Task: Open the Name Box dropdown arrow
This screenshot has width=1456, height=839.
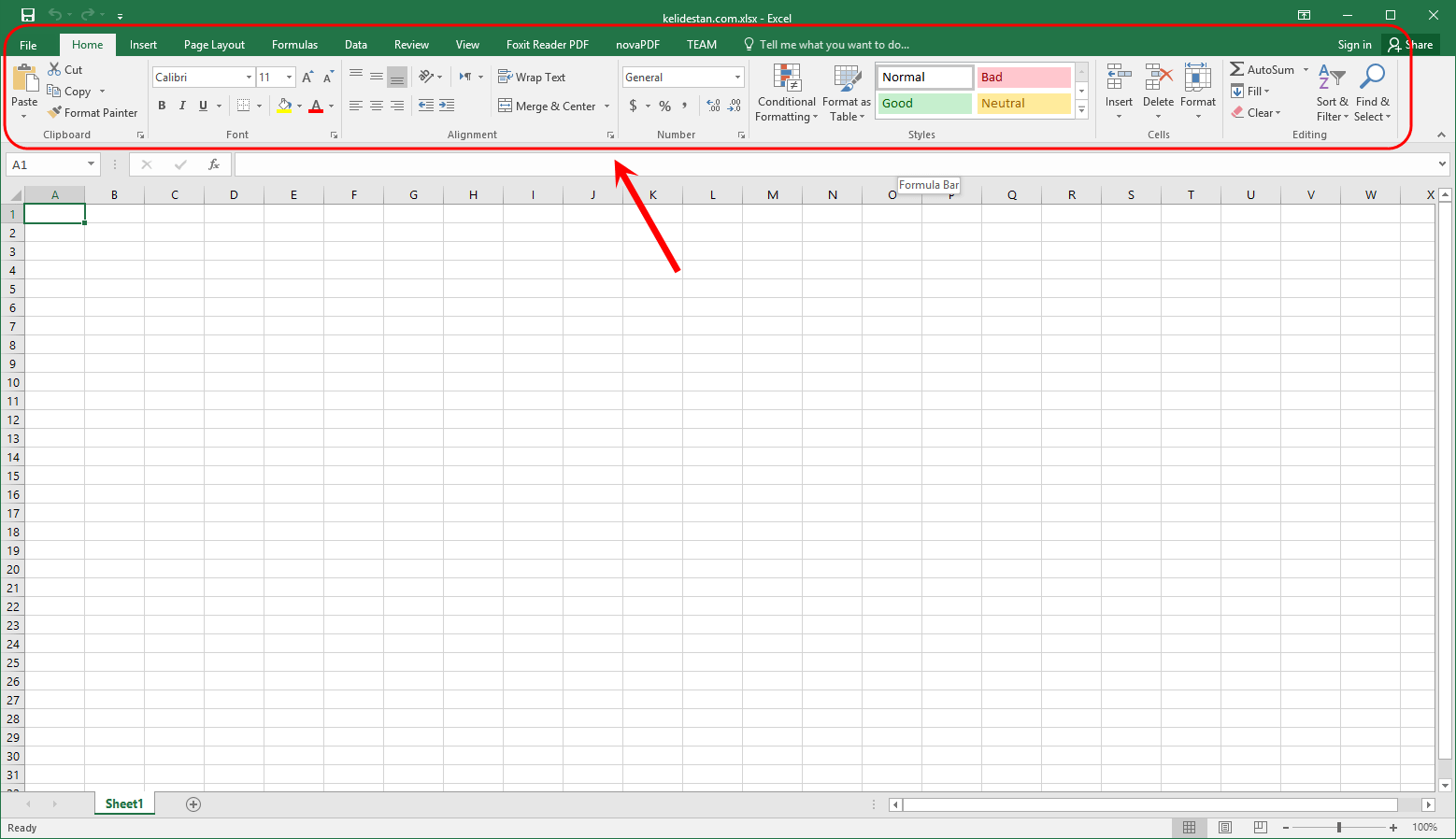Action: [91, 164]
